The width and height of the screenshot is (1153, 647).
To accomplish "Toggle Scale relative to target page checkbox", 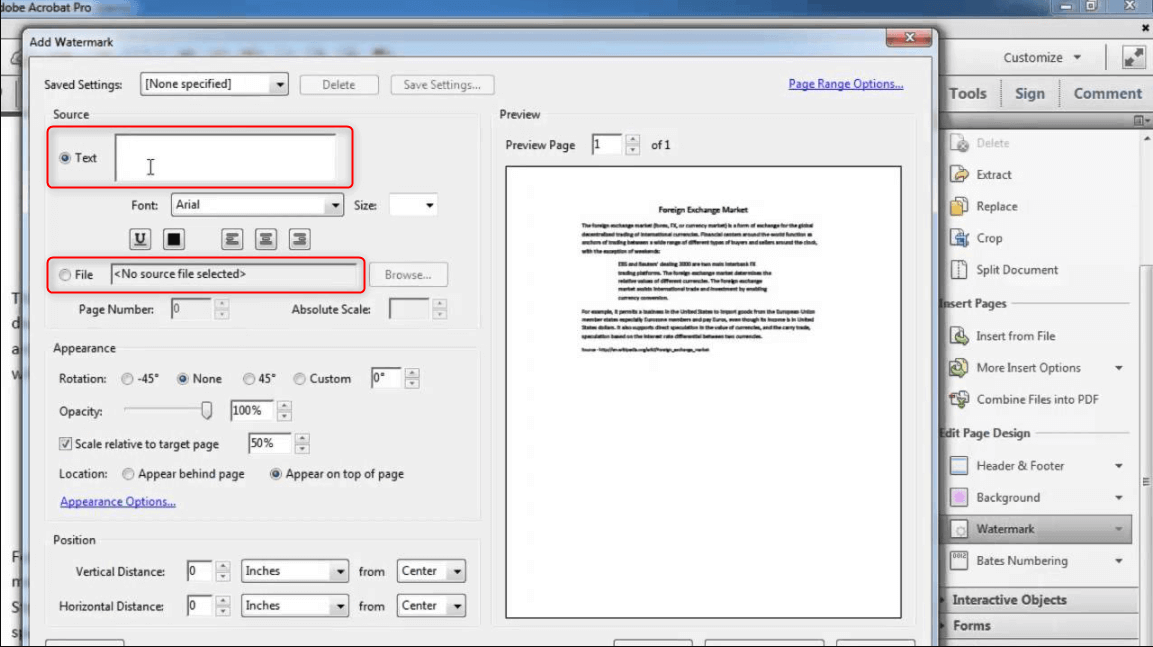I will click(x=65, y=444).
